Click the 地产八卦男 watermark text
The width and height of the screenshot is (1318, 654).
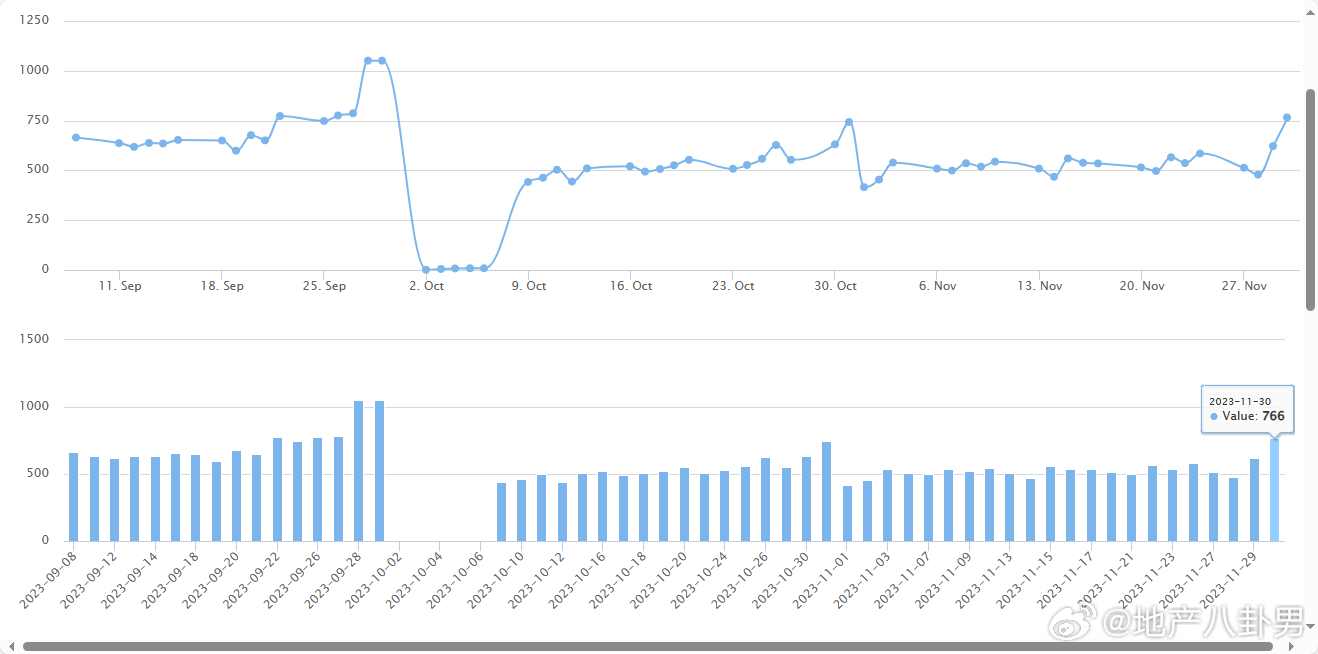click(x=1207, y=625)
